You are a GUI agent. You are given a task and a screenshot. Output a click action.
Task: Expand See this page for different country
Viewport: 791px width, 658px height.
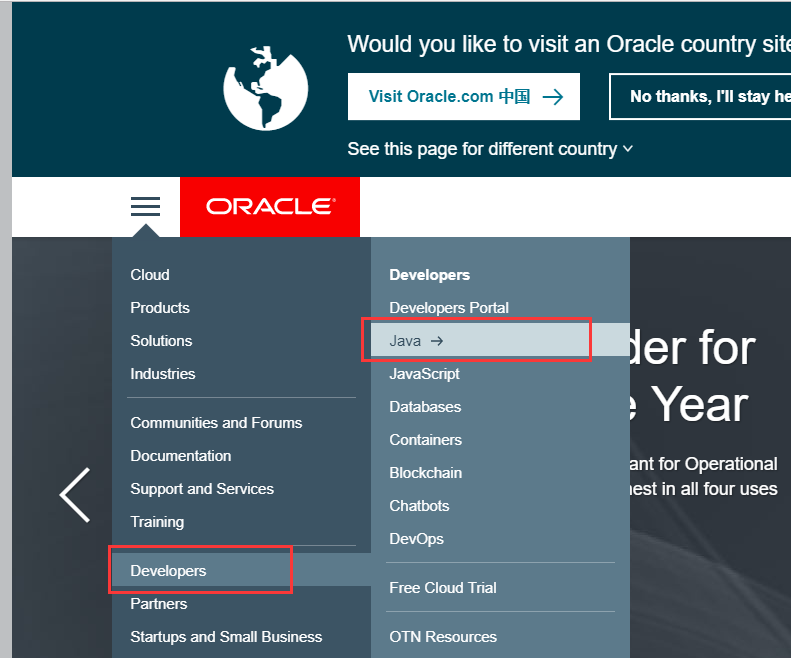490,149
